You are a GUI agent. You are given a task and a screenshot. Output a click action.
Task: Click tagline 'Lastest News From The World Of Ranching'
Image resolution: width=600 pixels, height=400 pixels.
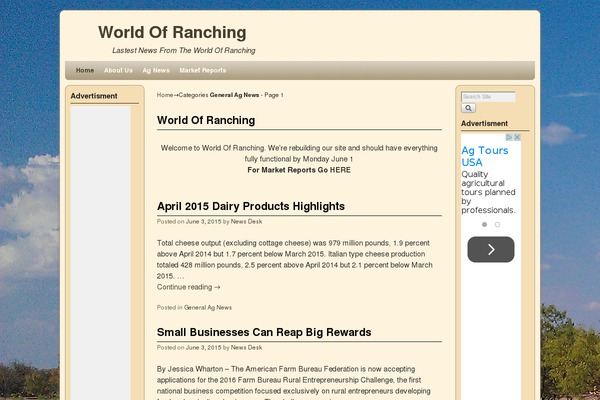tap(184, 51)
